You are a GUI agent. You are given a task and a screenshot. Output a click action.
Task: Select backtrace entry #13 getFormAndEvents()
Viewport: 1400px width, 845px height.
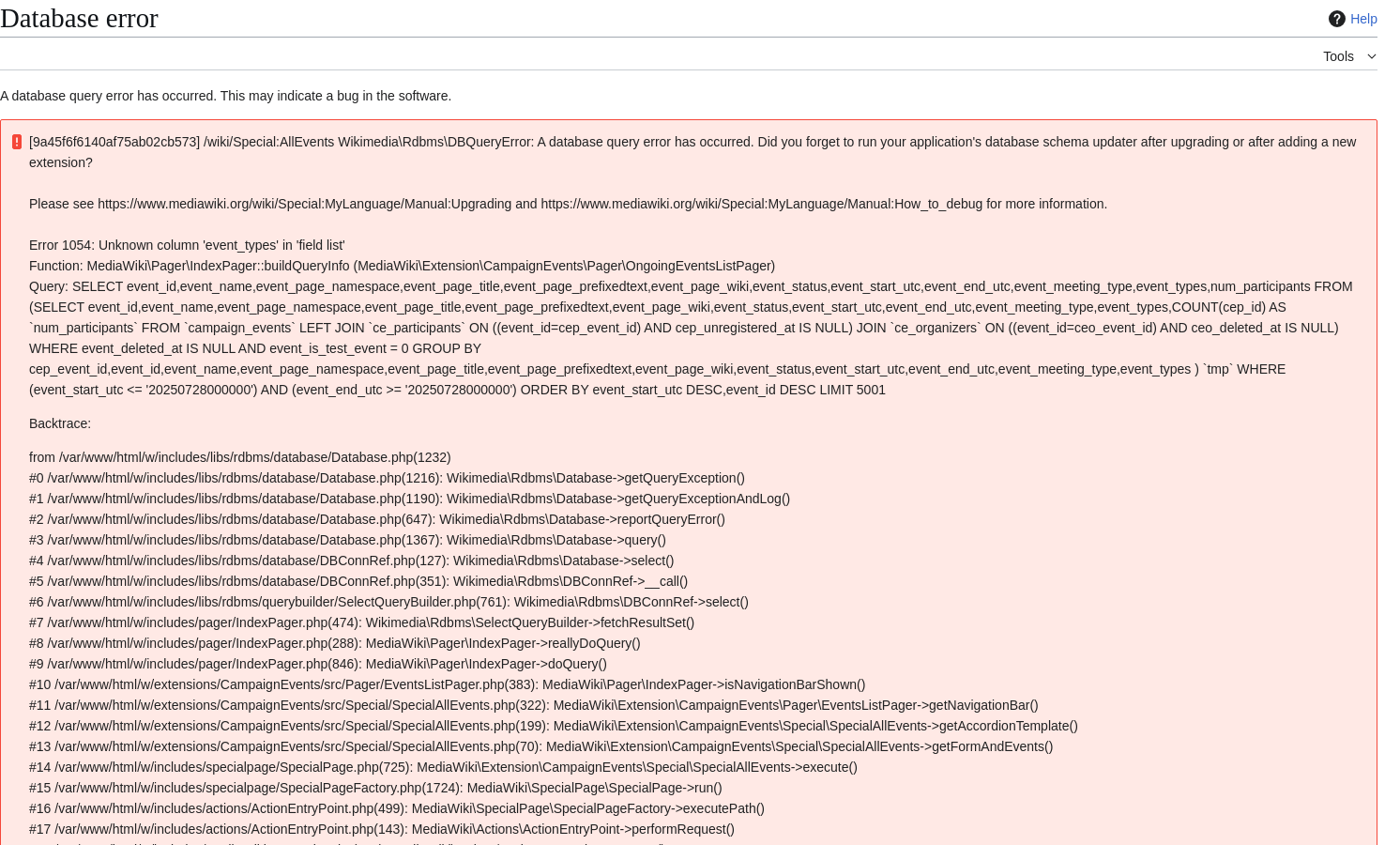[x=540, y=746]
